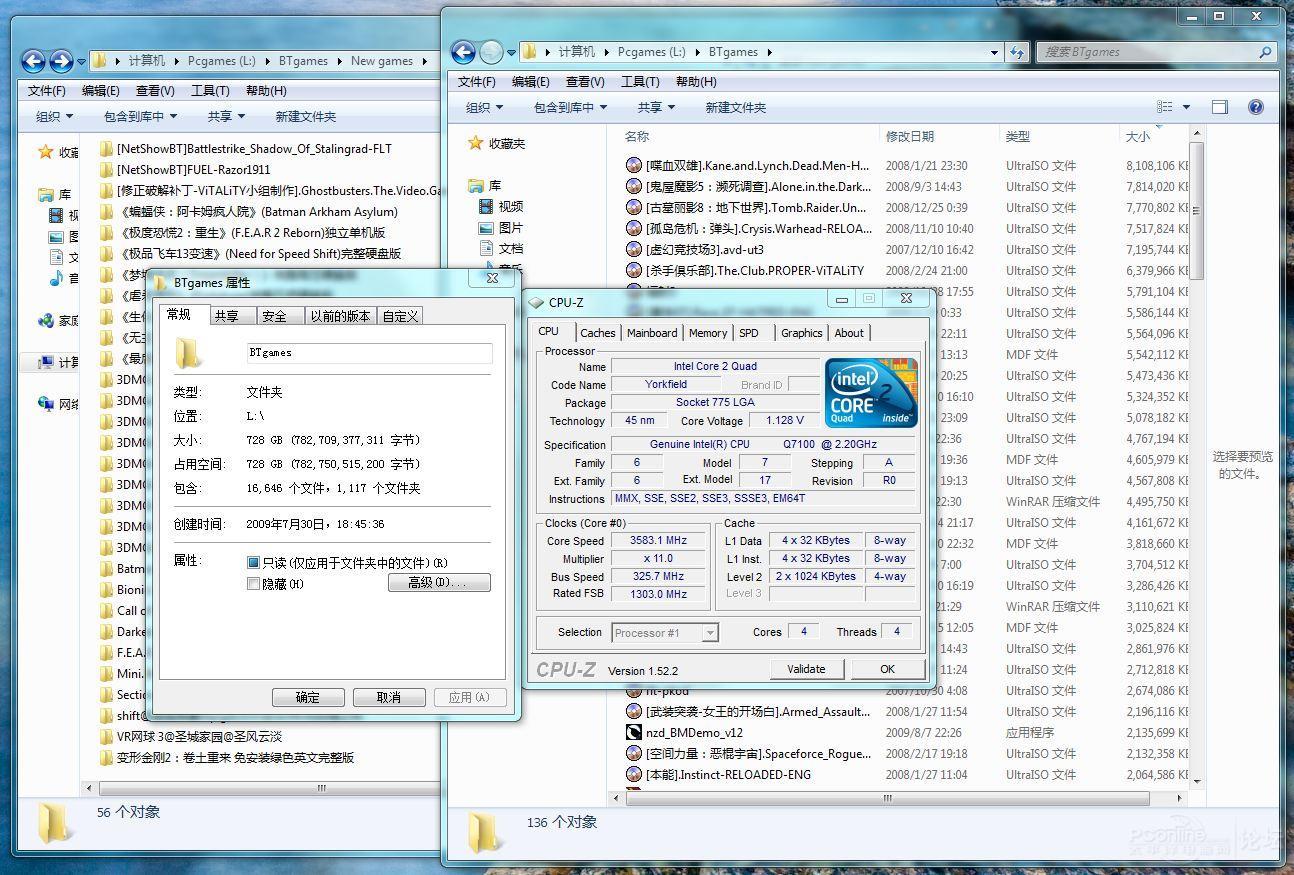This screenshot has height=875, width=1294.
Task: Click back arrow in BTgames explorer window
Action: [463, 52]
